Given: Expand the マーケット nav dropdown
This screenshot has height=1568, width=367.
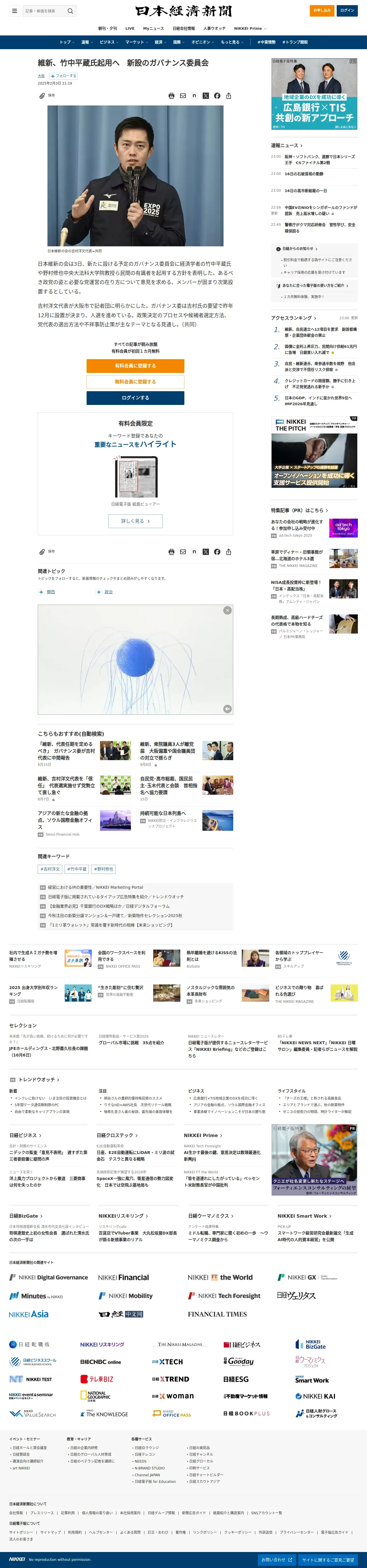Looking at the screenshot, I should 137,42.
